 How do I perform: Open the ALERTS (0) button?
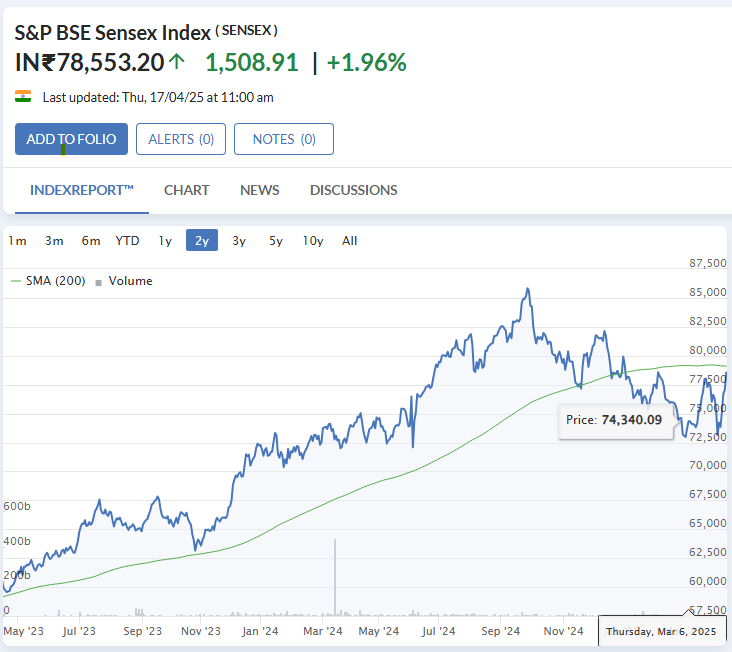point(181,139)
